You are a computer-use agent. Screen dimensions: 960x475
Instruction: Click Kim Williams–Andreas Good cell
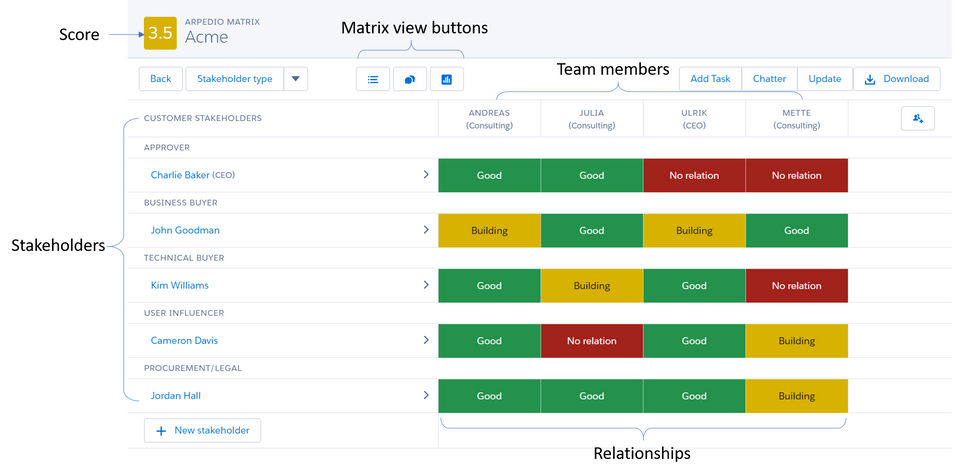pyautogui.click(x=489, y=285)
